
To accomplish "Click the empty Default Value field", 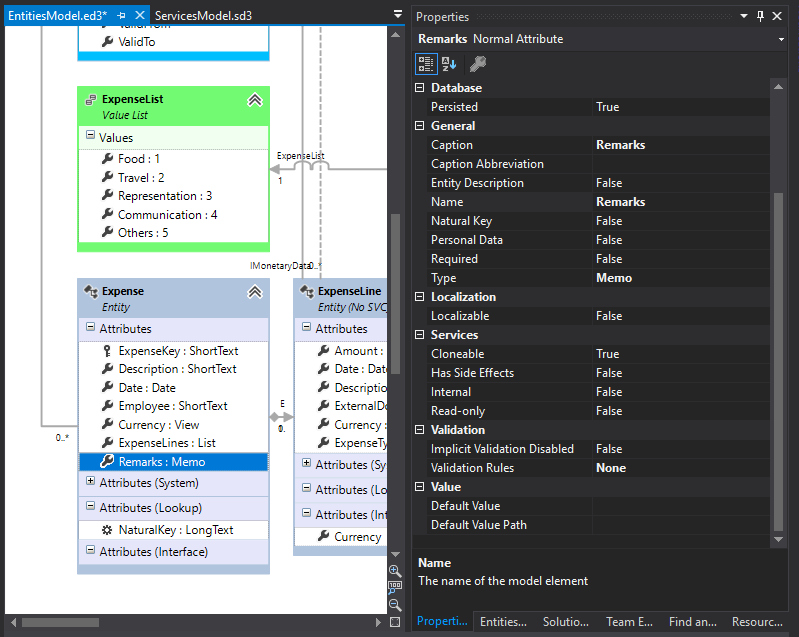I will tap(681, 506).
